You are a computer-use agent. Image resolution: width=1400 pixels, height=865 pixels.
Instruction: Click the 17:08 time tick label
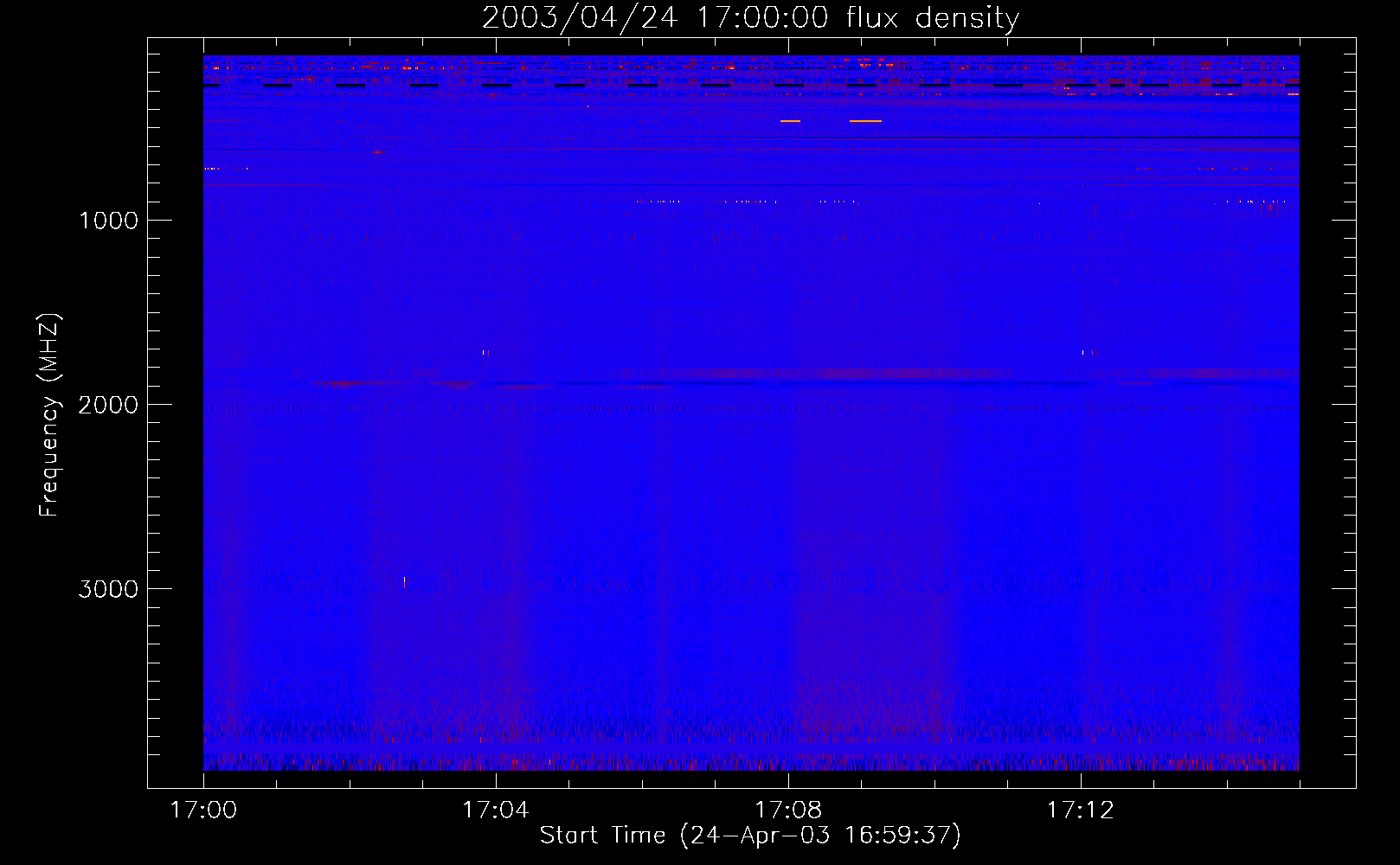[x=788, y=811]
